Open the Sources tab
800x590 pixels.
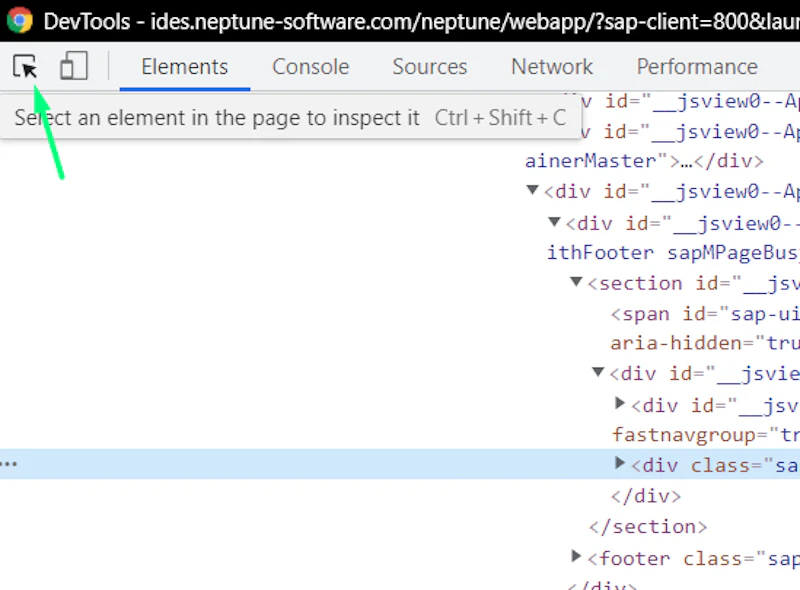[430, 67]
